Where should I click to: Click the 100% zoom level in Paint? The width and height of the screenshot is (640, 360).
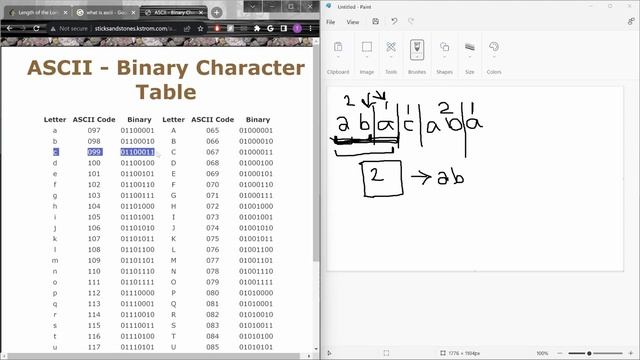542,353
